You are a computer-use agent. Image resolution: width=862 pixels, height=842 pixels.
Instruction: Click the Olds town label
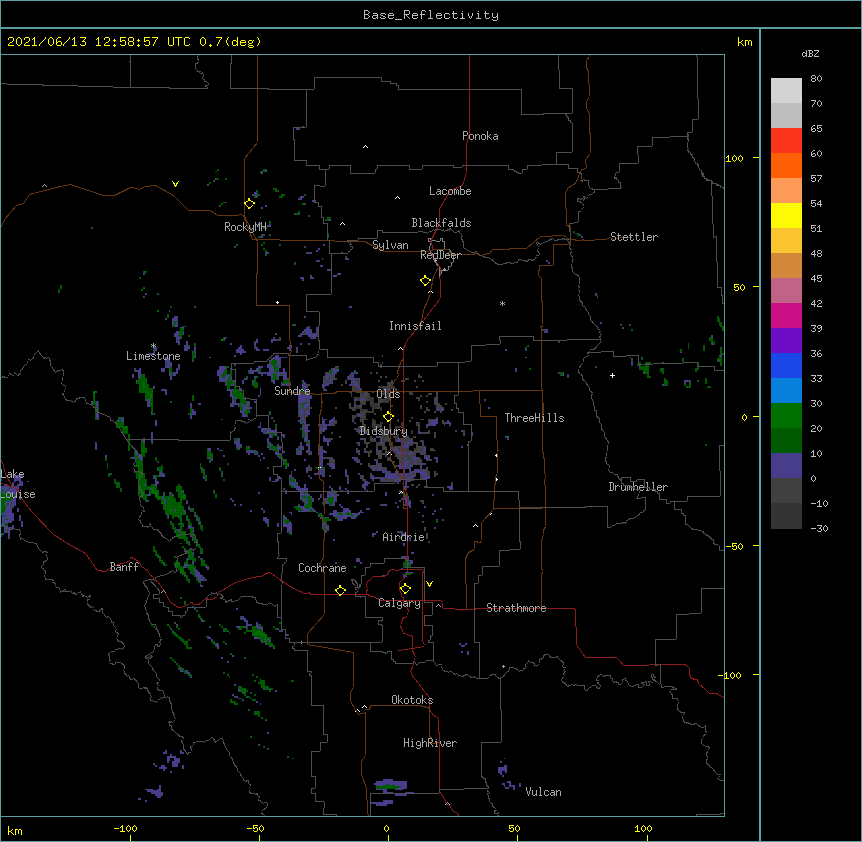388,394
